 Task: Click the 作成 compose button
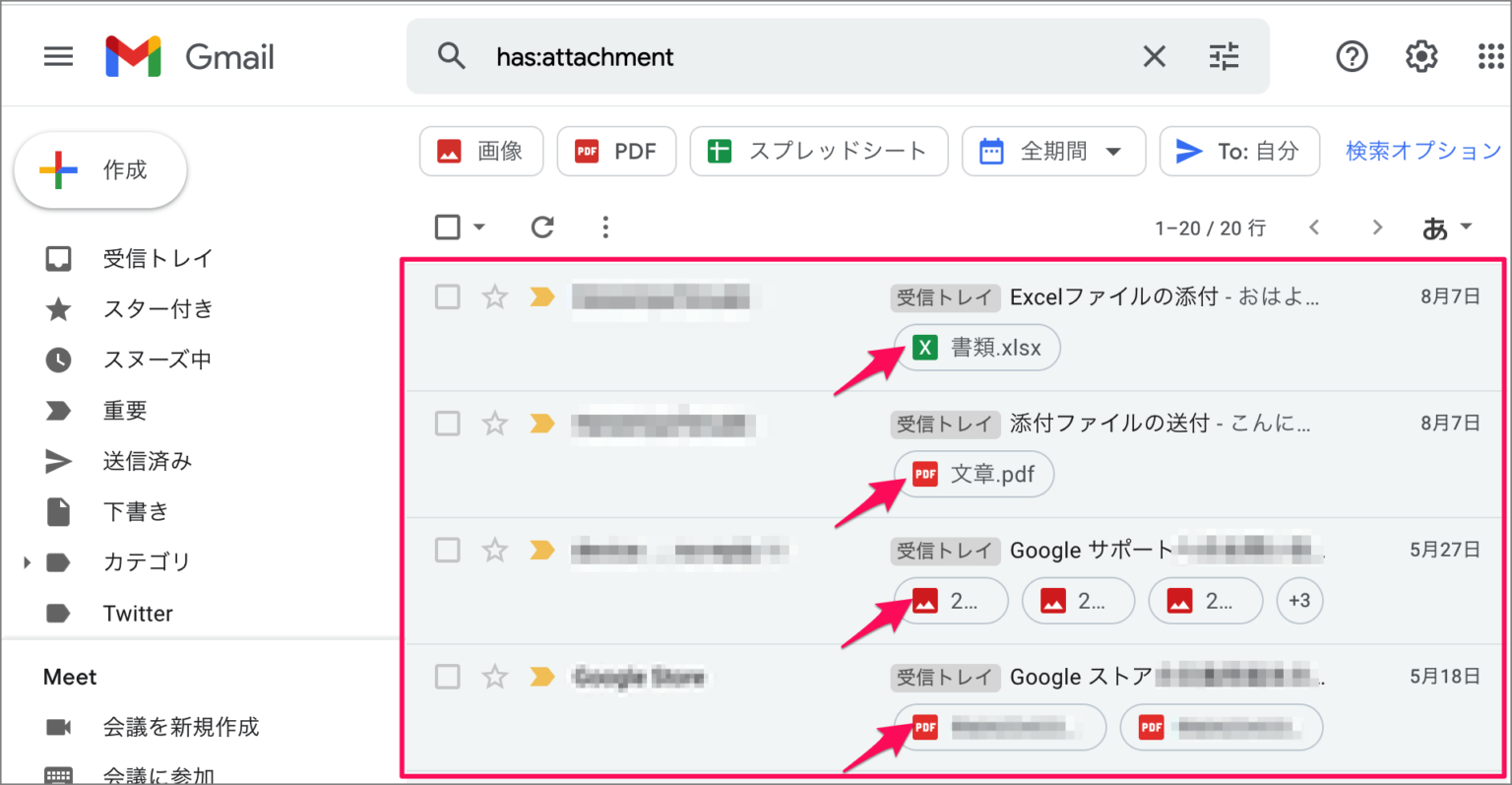pos(100,170)
